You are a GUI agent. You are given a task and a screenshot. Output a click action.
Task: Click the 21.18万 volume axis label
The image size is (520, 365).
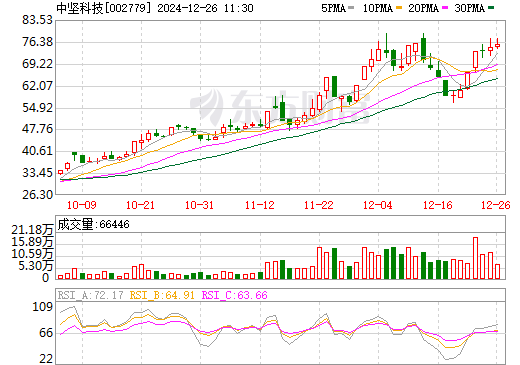(x=32, y=230)
